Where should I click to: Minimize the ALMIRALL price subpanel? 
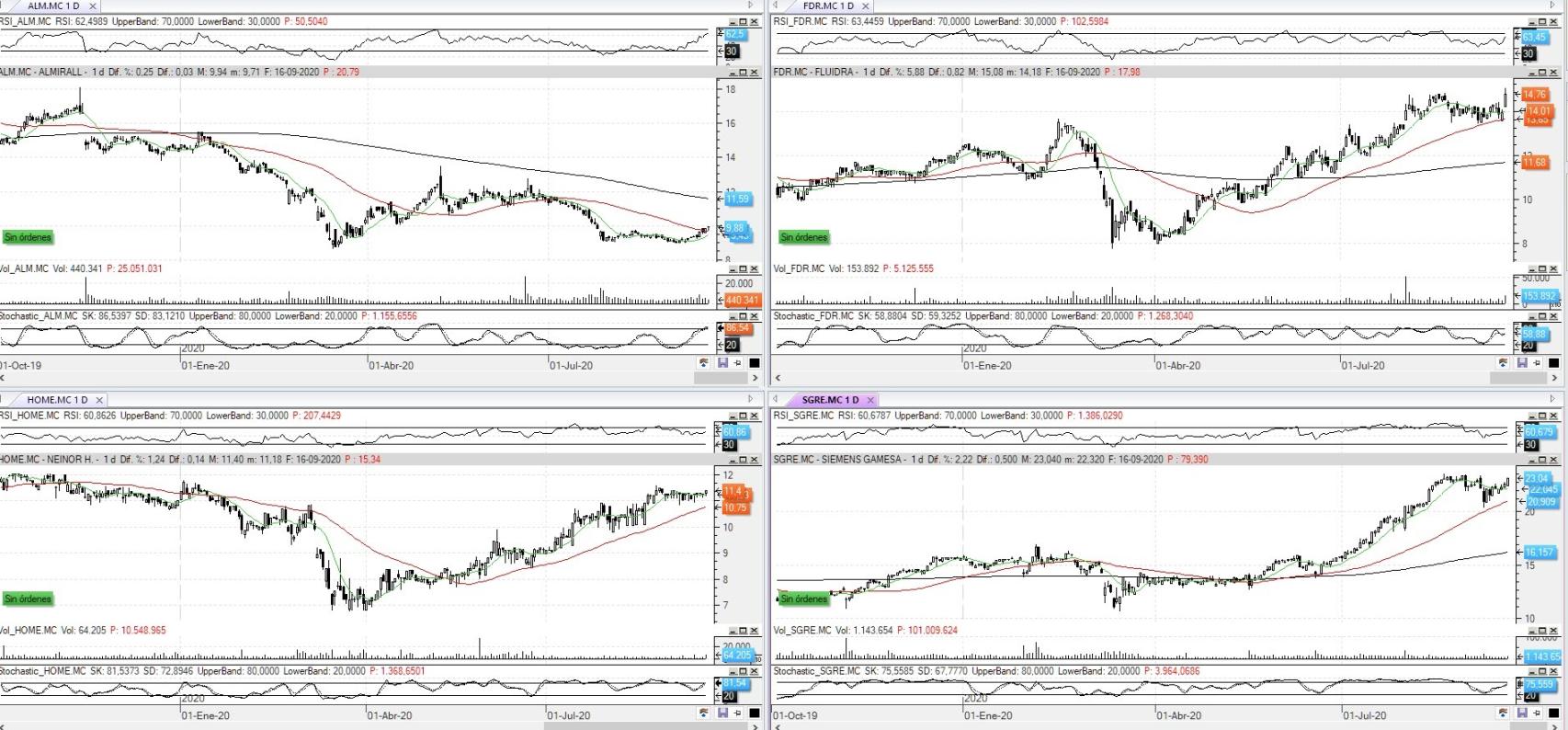pos(733,72)
